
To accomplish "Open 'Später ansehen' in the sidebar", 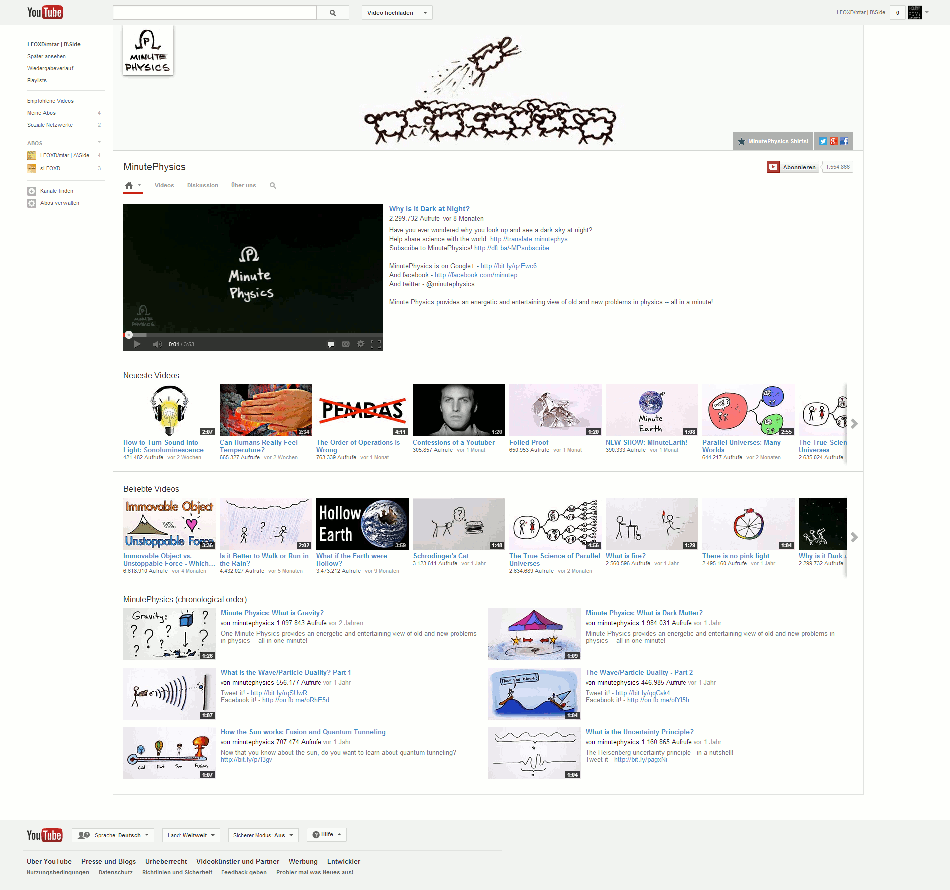I will pos(46,56).
